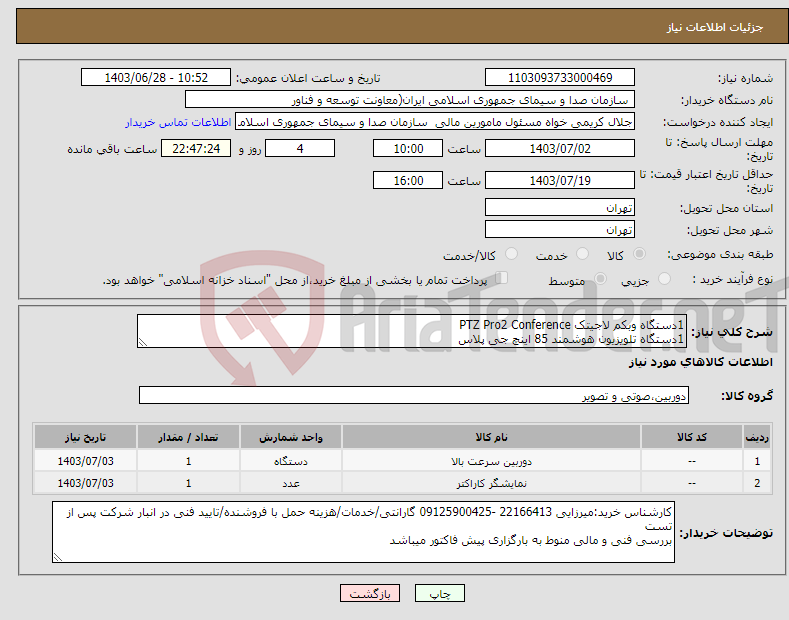Click the ردیف column header
The image size is (789, 620).
coord(756,437)
